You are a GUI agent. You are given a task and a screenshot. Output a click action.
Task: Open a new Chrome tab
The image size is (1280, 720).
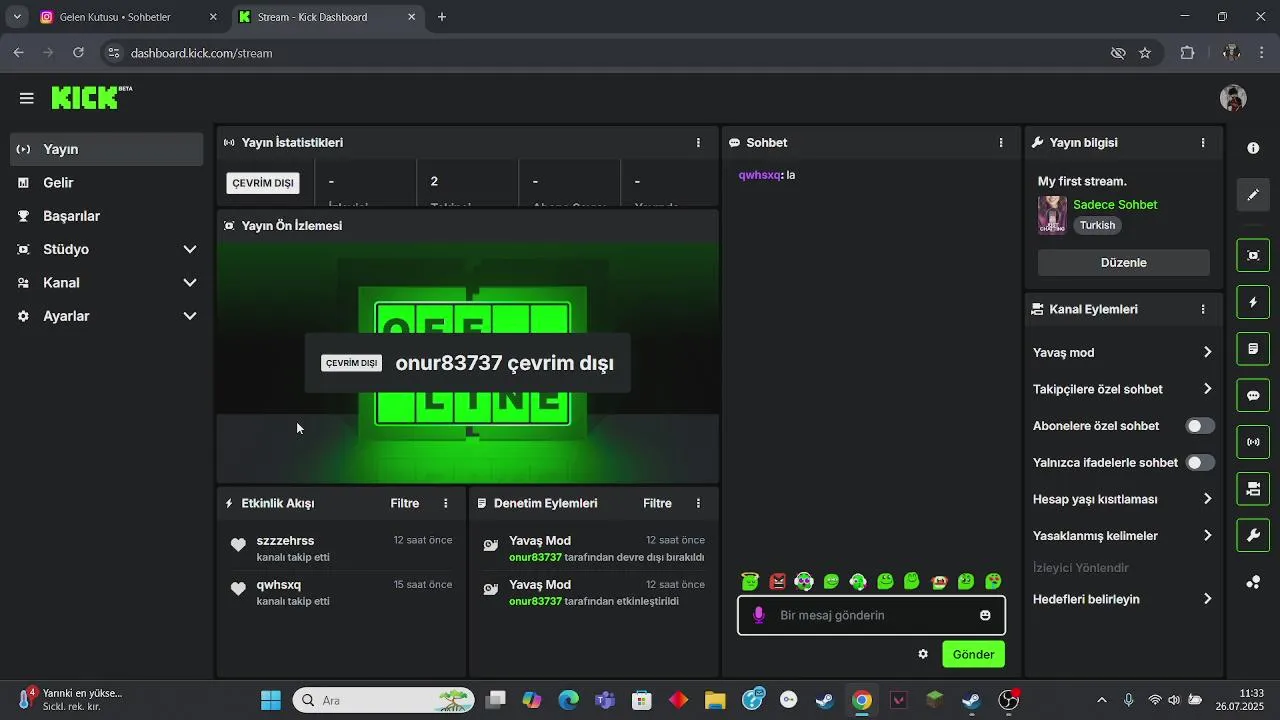[x=442, y=17]
